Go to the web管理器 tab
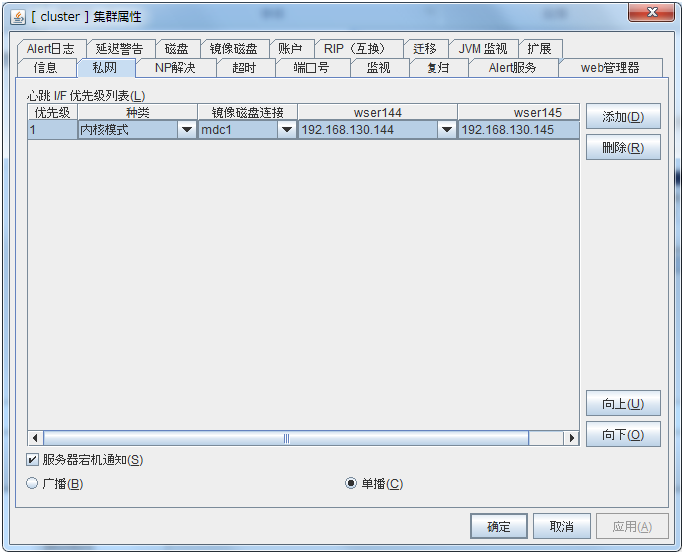 point(610,68)
